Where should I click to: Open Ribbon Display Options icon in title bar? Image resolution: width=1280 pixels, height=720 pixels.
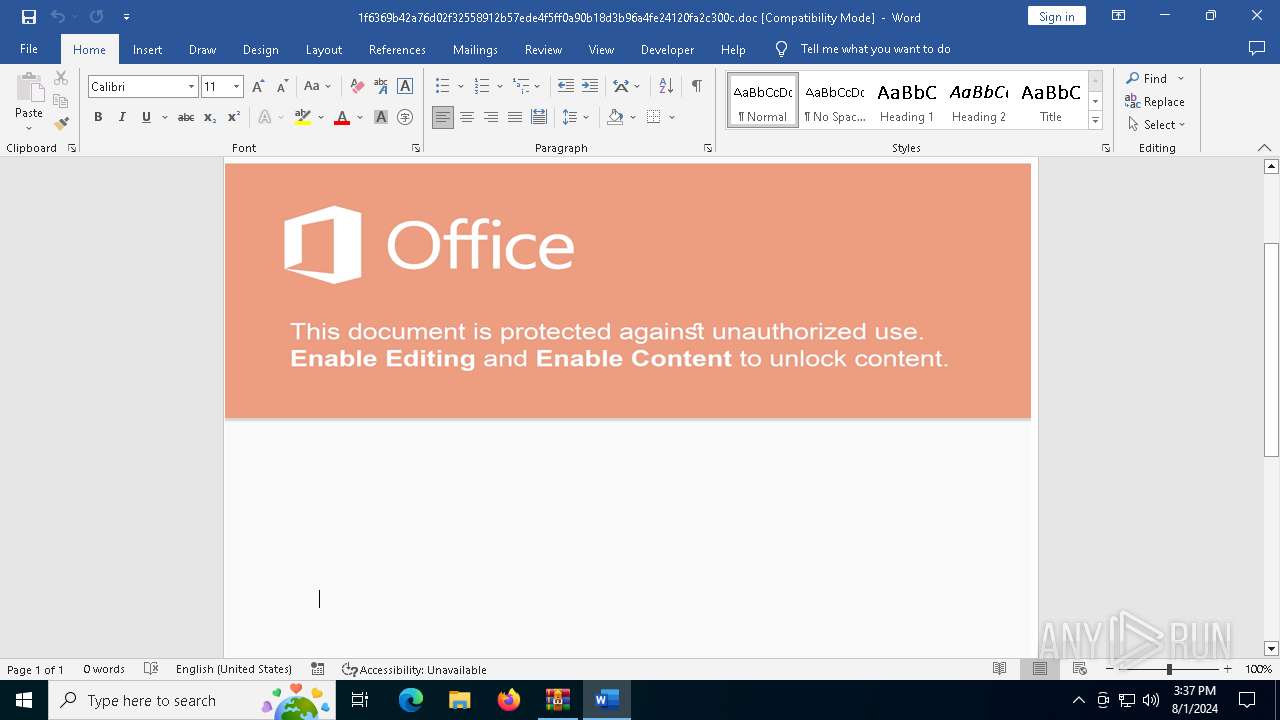pos(1119,16)
